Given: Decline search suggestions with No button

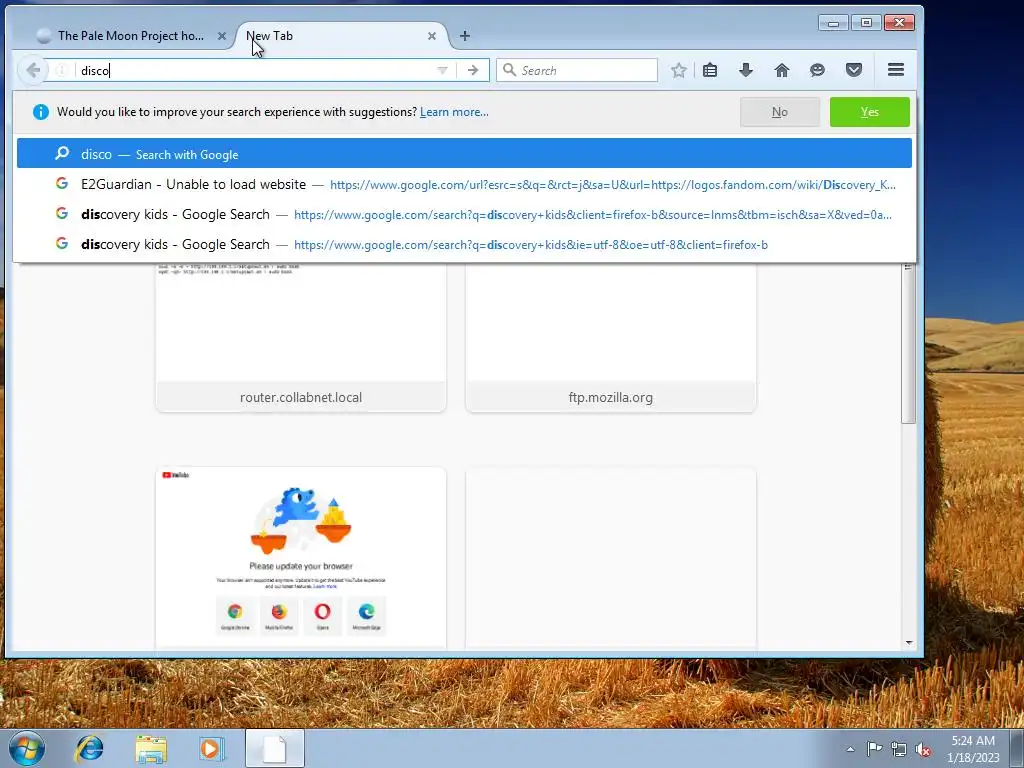Looking at the screenshot, I should [x=780, y=112].
